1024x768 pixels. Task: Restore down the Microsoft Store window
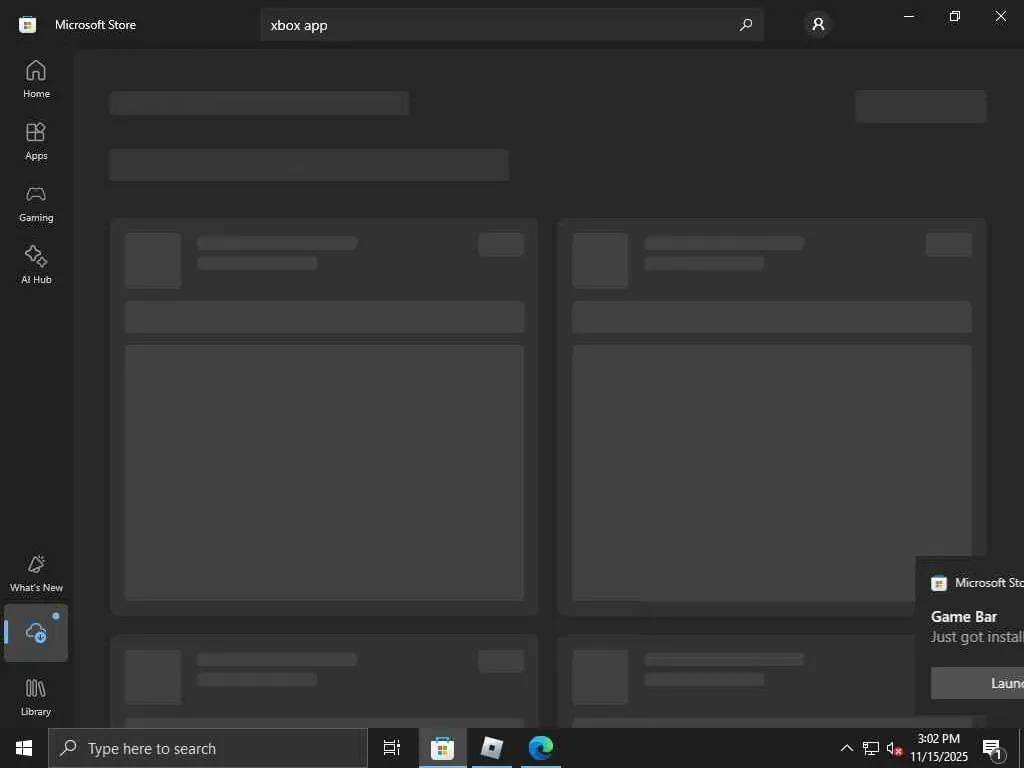(x=954, y=16)
